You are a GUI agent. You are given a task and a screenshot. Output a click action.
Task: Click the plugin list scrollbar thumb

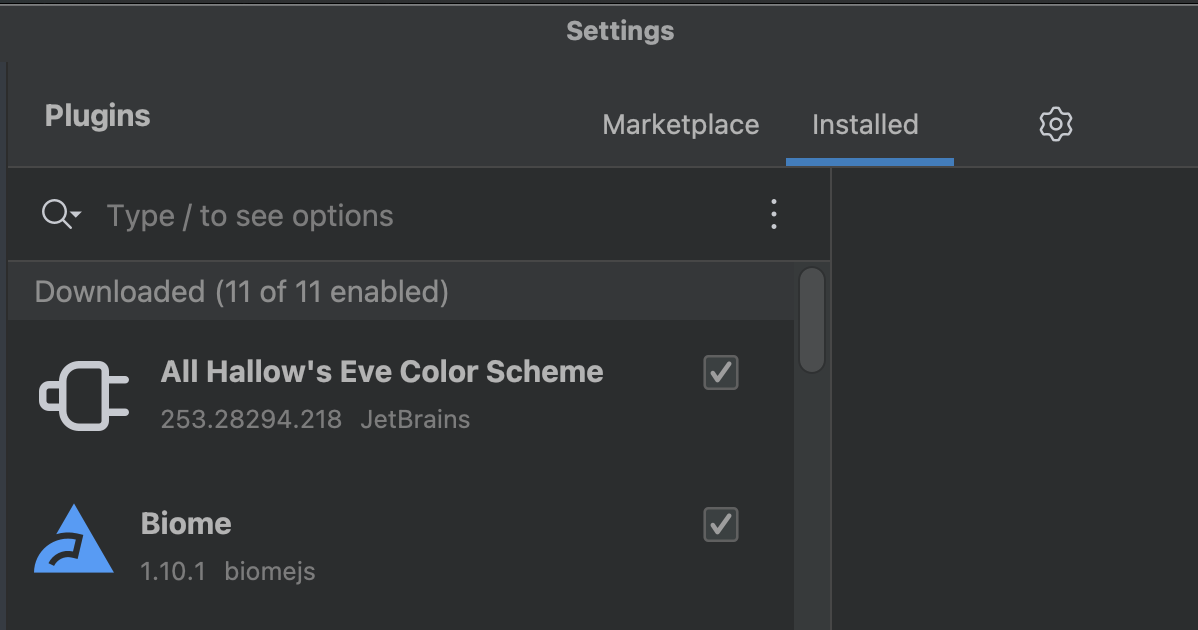coord(811,320)
